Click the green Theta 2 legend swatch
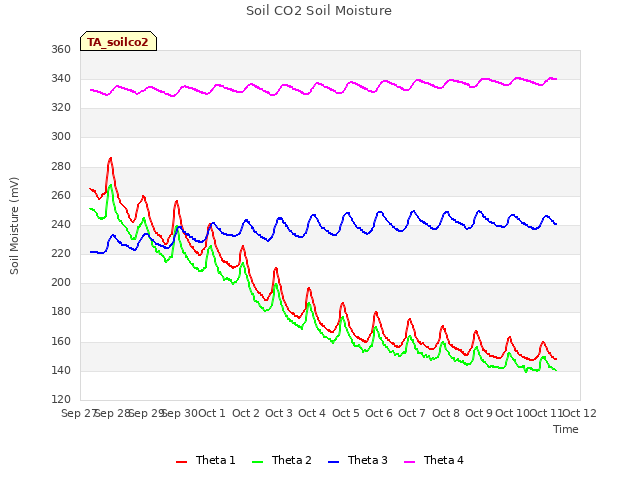Viewport: 640px width, 480px height. point(257,462)
